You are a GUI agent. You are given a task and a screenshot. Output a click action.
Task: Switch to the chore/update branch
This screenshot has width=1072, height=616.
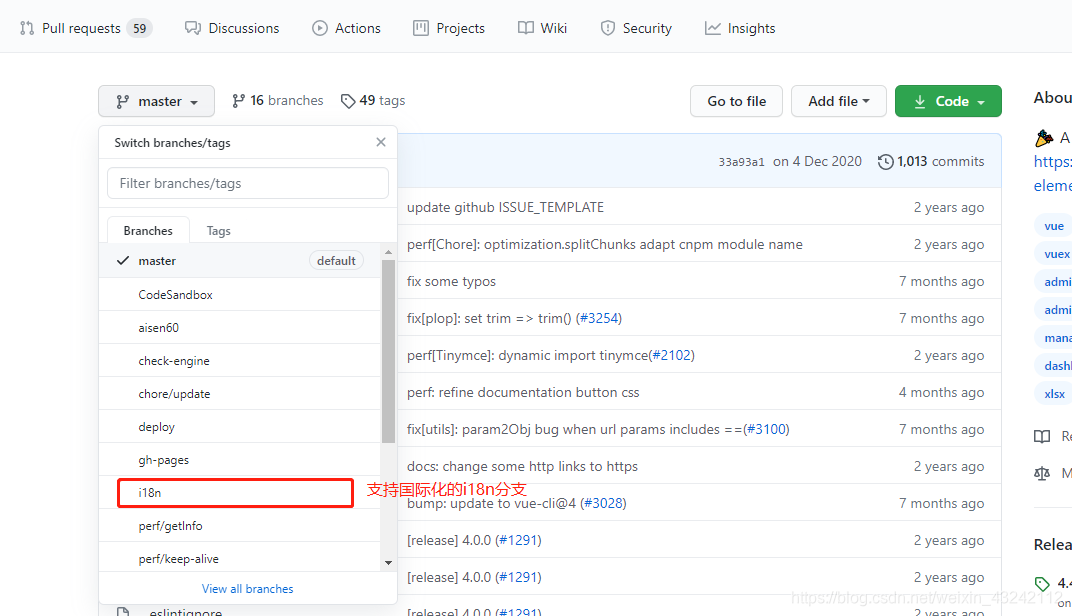(239, 394)
